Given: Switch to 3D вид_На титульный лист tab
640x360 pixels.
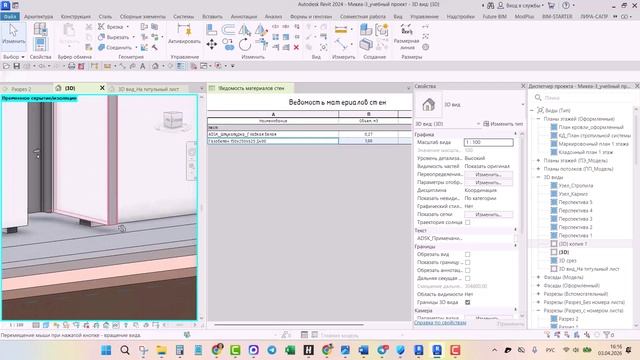Looking at the screenshot, I should pyautogui.click(x=149, y=89).
